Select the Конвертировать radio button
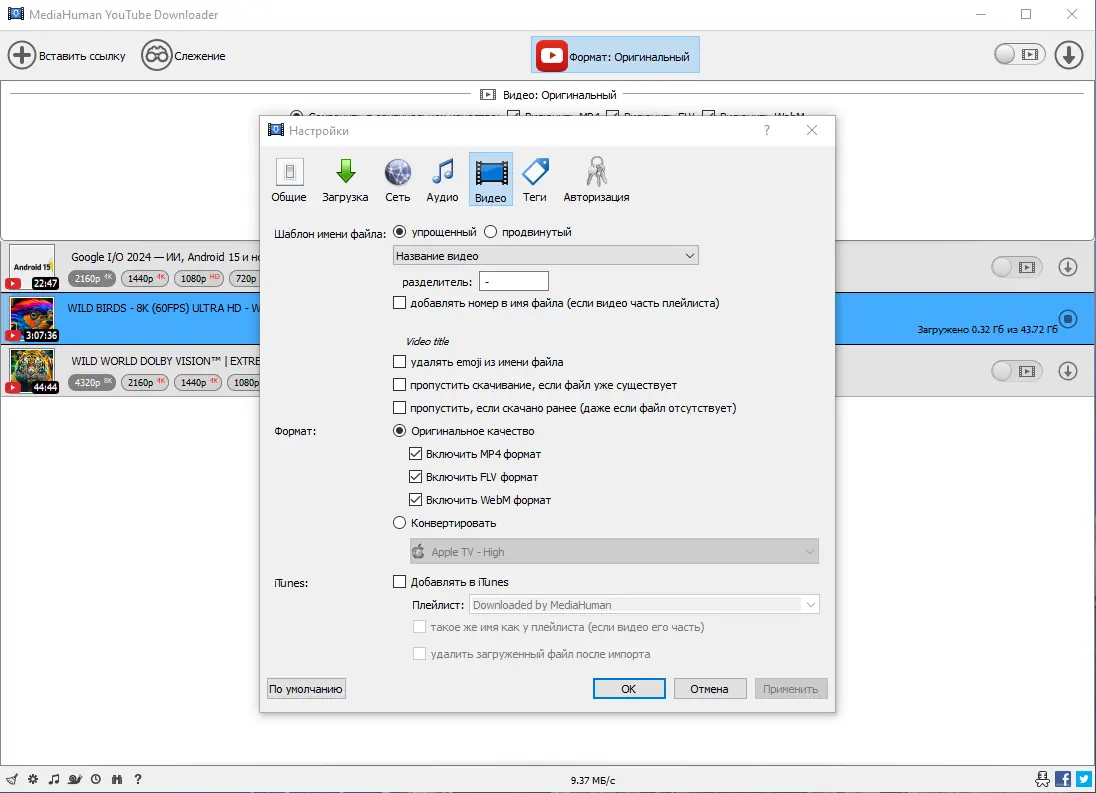The height and width of the screenshot is (793, 1096). 400,522
